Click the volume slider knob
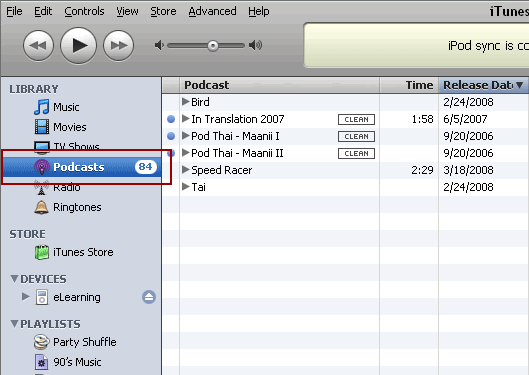This screenshot has height=375, width=529. click(x=213, y=46)
